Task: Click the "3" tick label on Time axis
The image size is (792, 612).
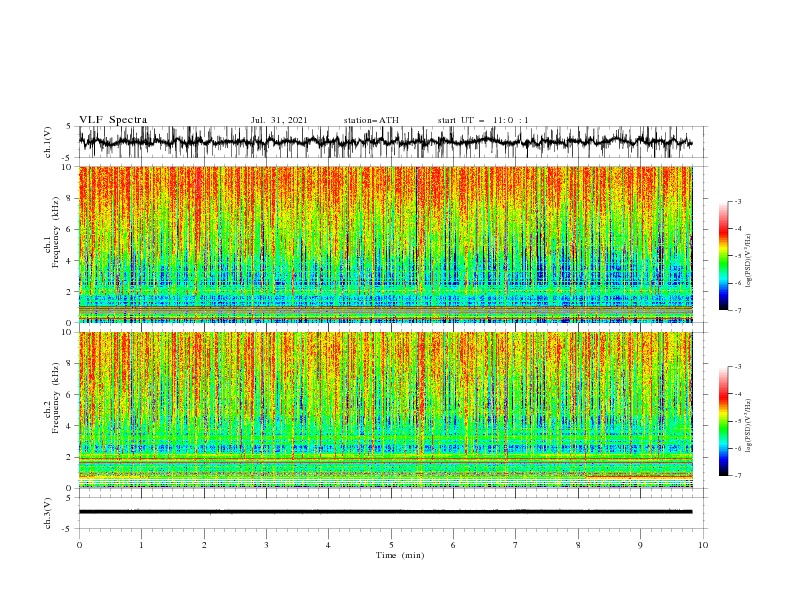Action: pyautogui.click(x=266, y=545)
